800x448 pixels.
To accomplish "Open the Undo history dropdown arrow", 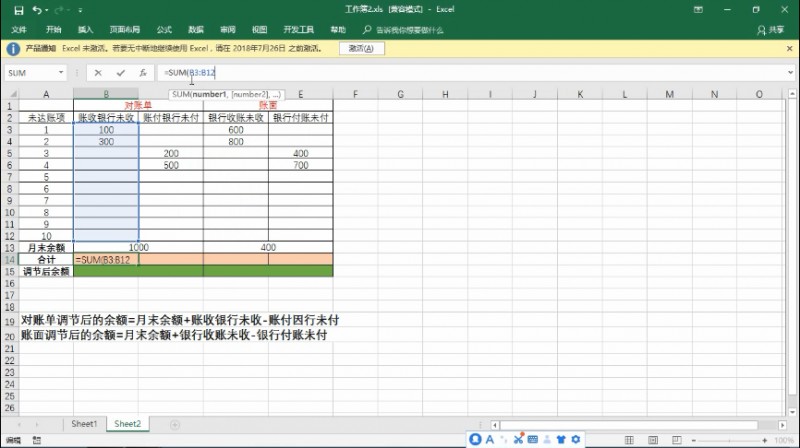I will tap(47, 10).
